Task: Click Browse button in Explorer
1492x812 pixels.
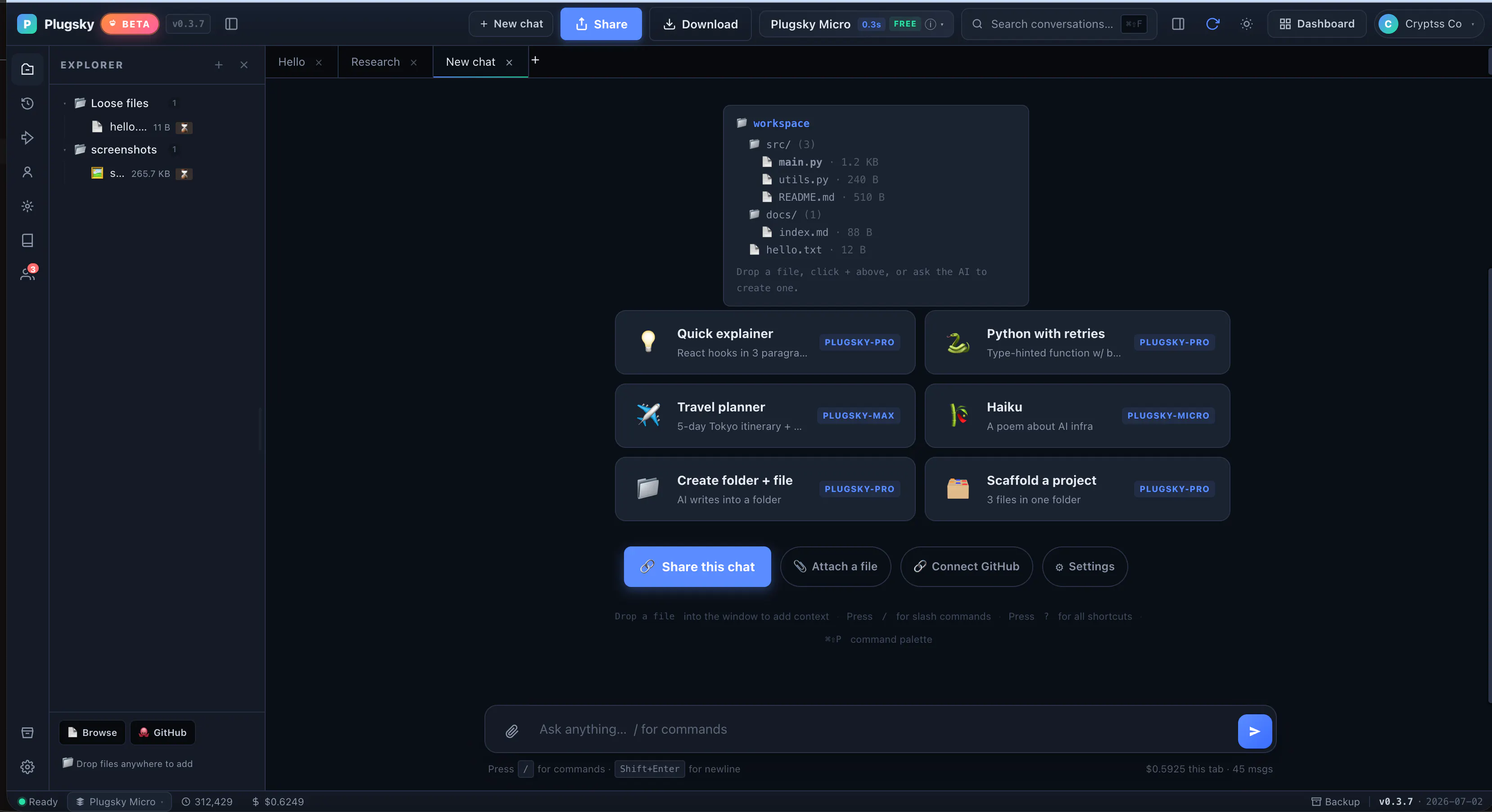Action: (x=92, y=733)
